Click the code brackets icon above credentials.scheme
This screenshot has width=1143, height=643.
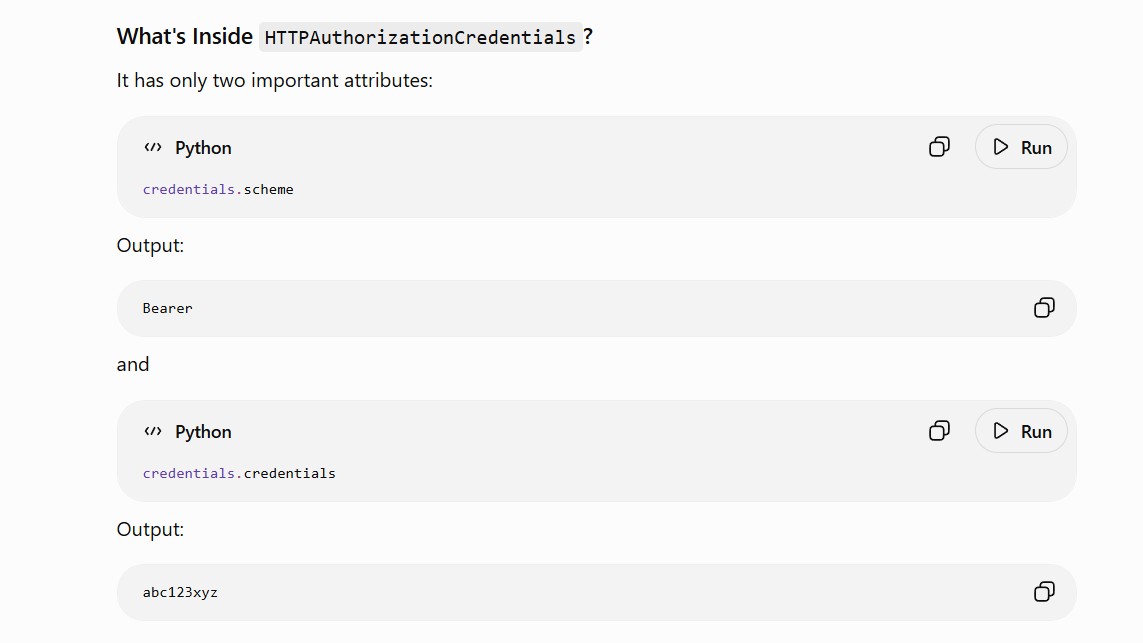(153, 147)
